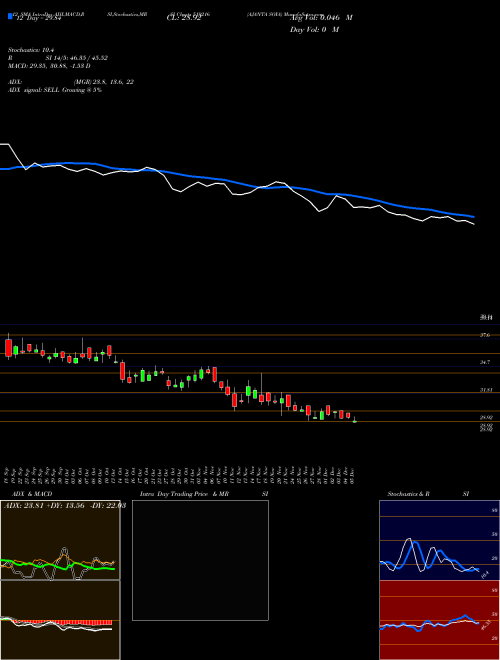
Task: Select the 'CL: 28.92' closing price text
Action: coord(184,19)
